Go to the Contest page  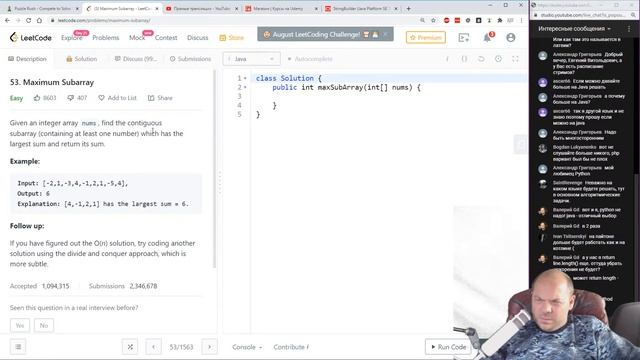click(x=166, y=38)
